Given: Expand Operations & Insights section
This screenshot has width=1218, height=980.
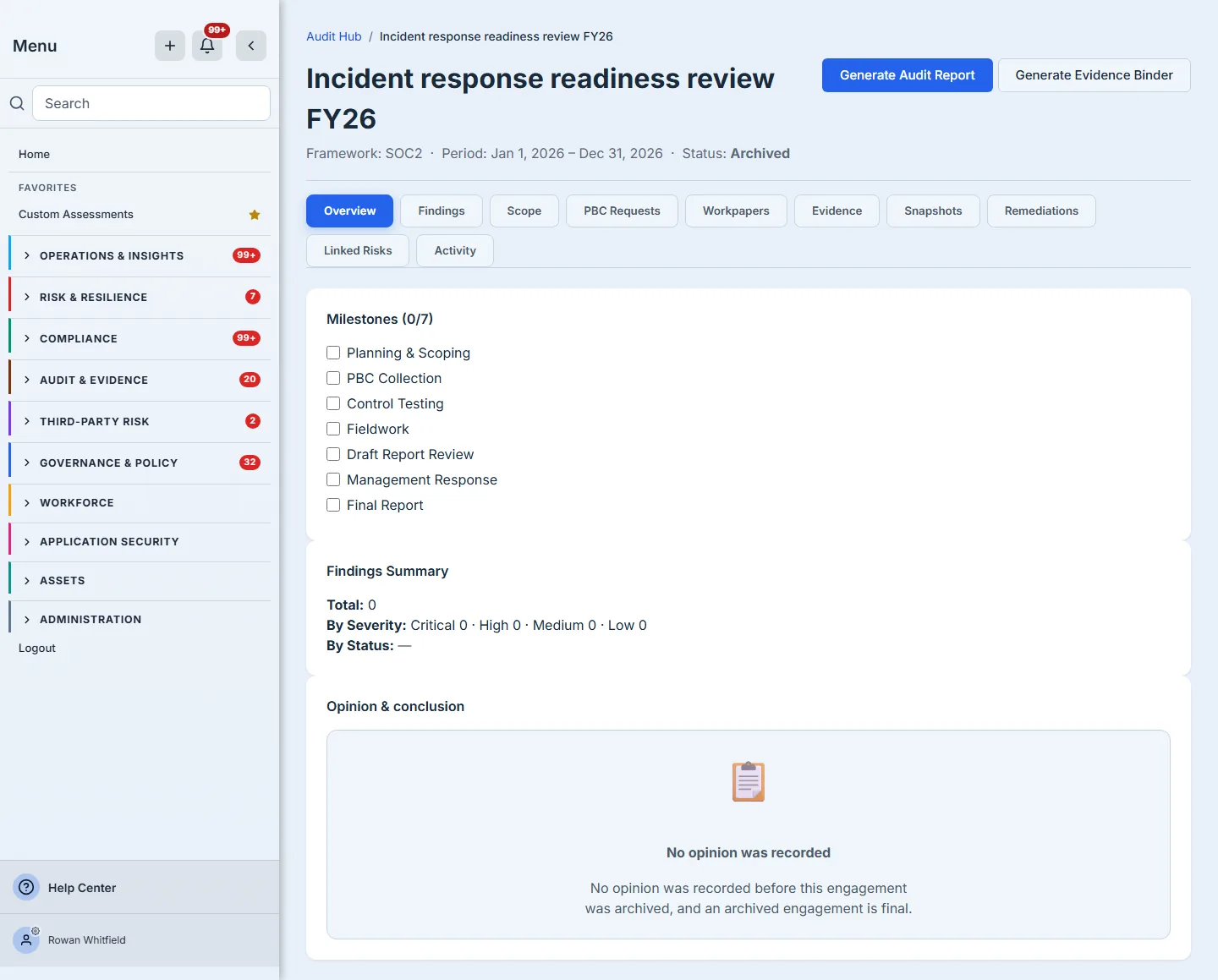Looking at the screenshot, I should [140, 255].
